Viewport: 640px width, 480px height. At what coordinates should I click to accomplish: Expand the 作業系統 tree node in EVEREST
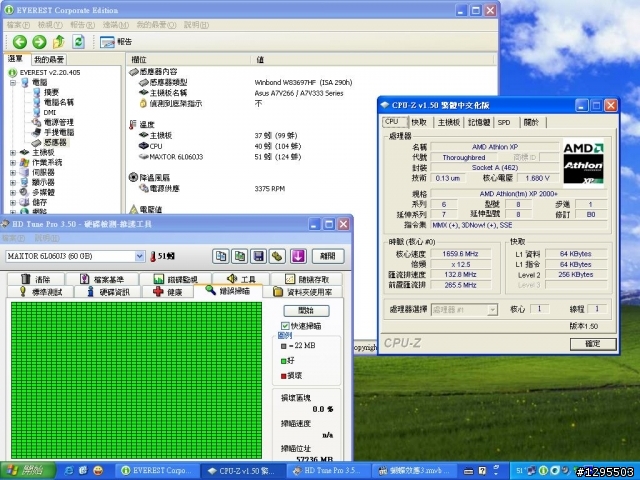[x=13, y=162]
